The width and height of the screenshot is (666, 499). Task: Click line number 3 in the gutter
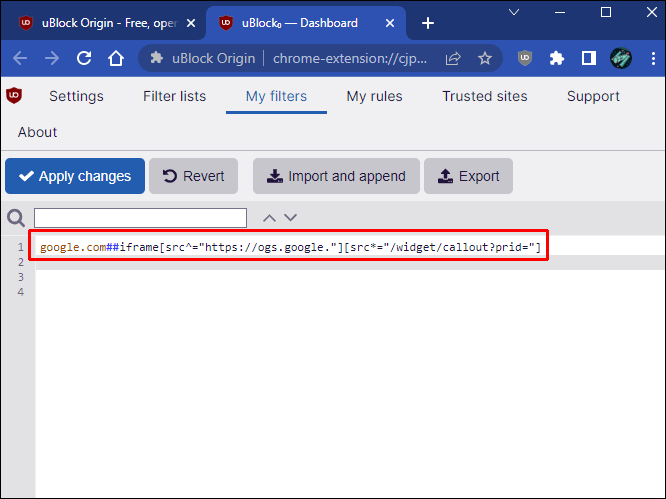pos(21,277)
